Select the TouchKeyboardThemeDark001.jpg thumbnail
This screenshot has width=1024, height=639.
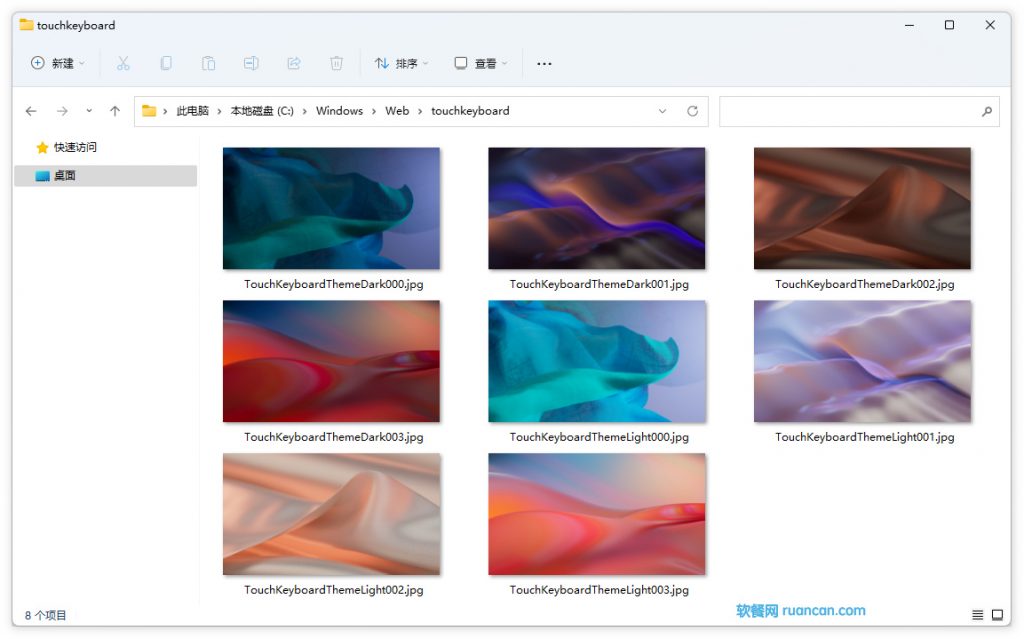597,209
